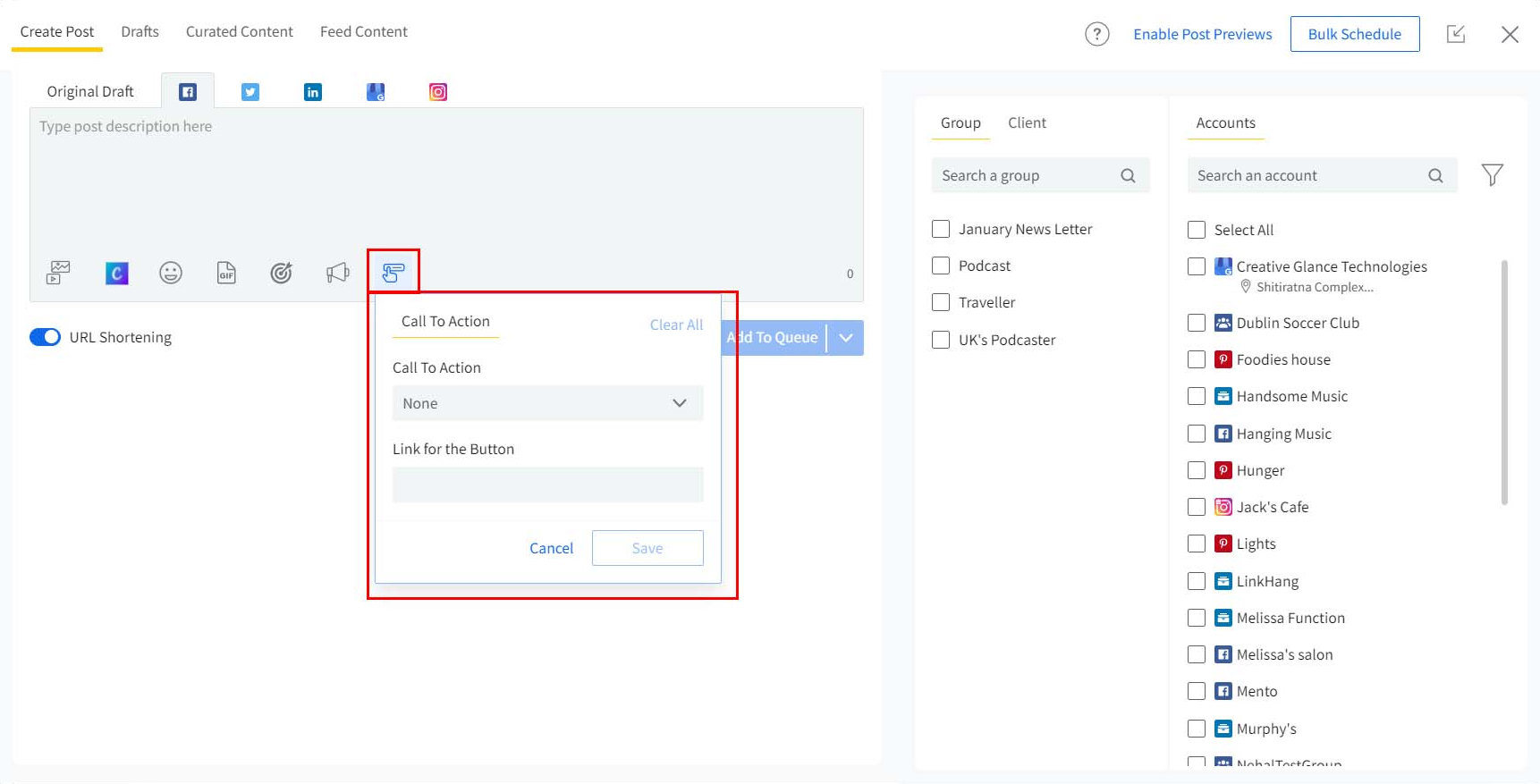Switch to the Drafts tab
Image resolution: width=1540 pixels, height=784 pixels.
click(140, 31)
